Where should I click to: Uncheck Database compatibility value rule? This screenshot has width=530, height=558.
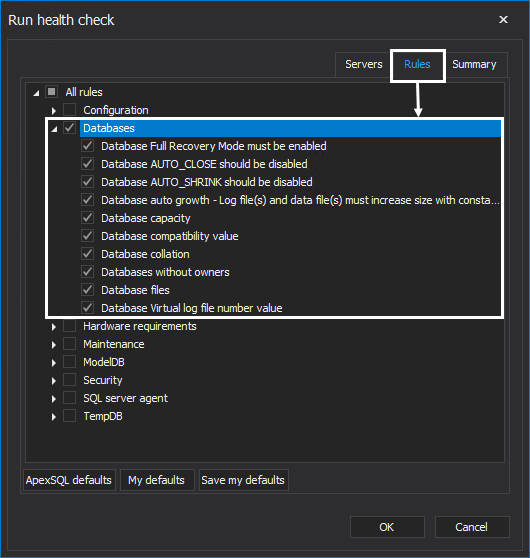(88, 236)
